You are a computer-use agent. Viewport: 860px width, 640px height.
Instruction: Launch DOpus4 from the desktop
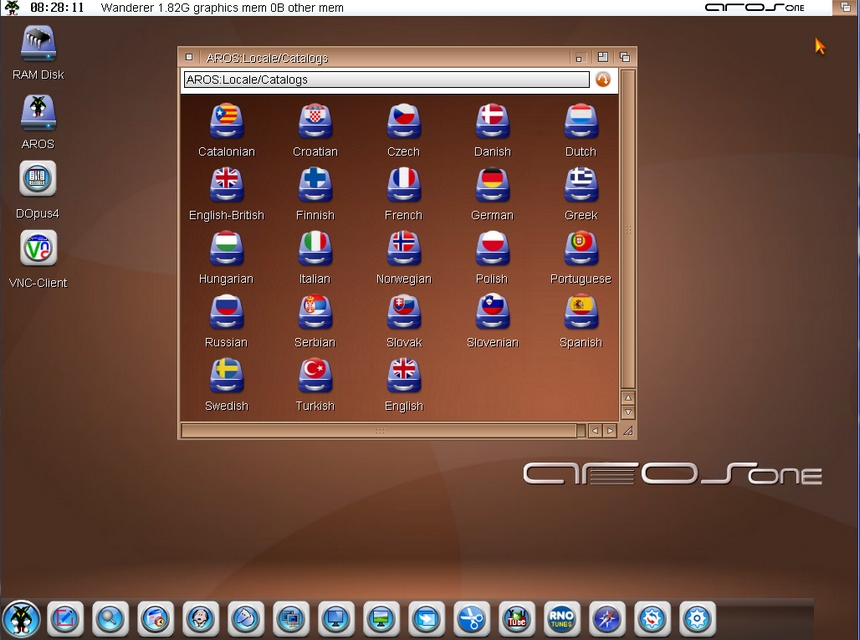click(x=38, y=181)
